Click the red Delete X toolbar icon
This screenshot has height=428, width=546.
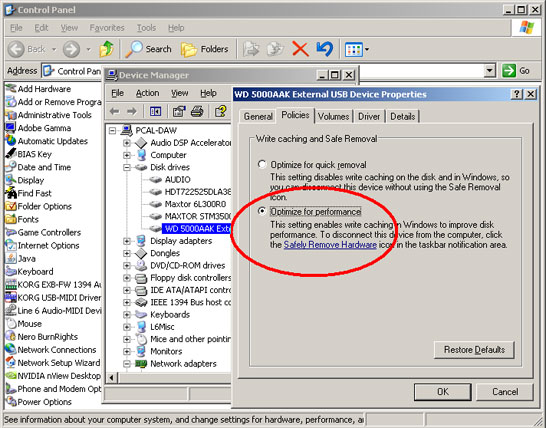(301, 49)
